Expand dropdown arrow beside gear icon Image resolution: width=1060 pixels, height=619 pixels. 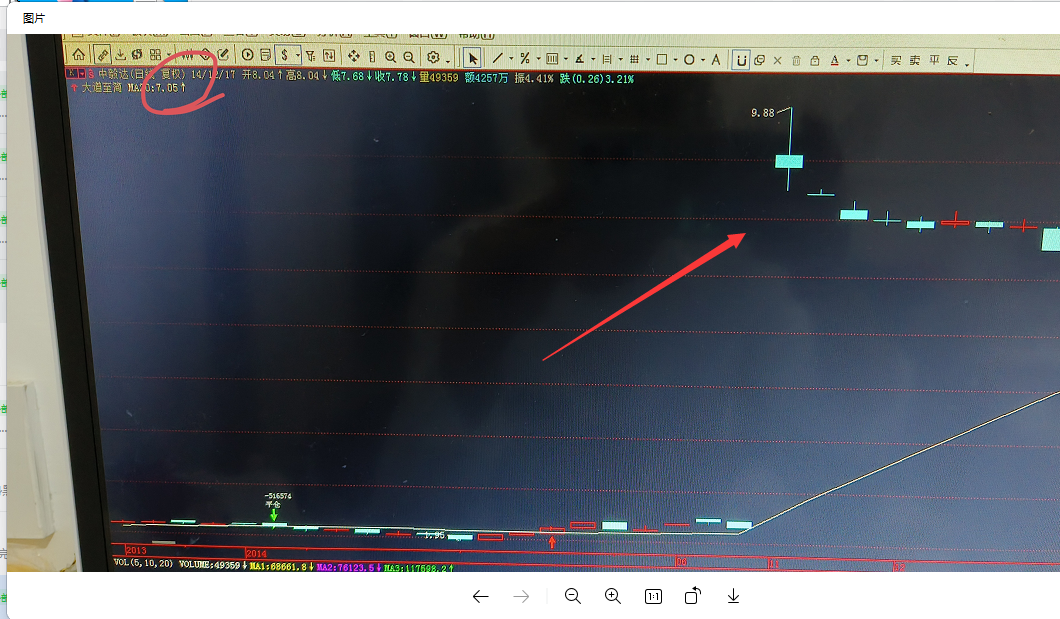tap(448, 61)
